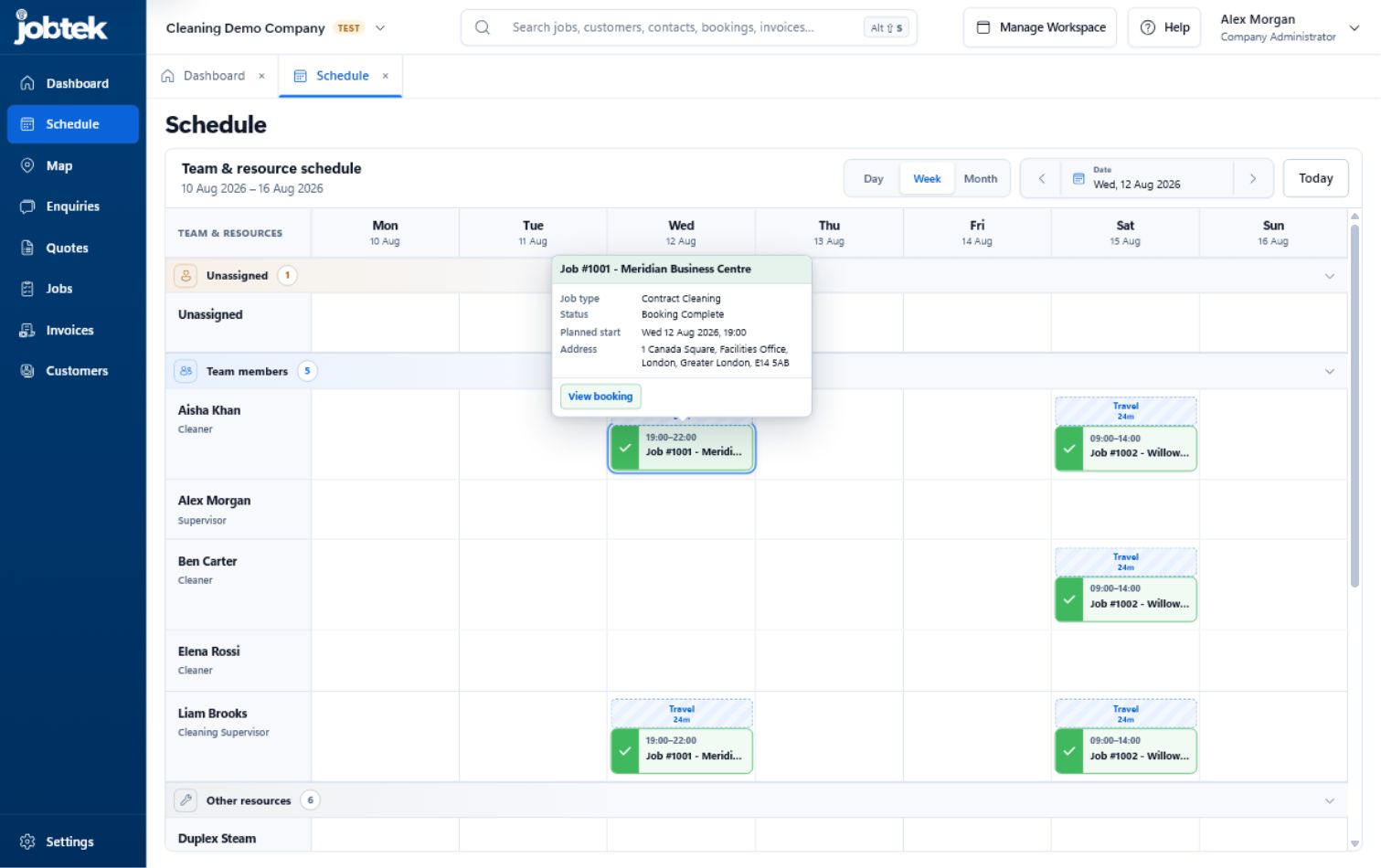Switch to Day view
This screenshot has width=1381, height=868.
coord(874,178)
